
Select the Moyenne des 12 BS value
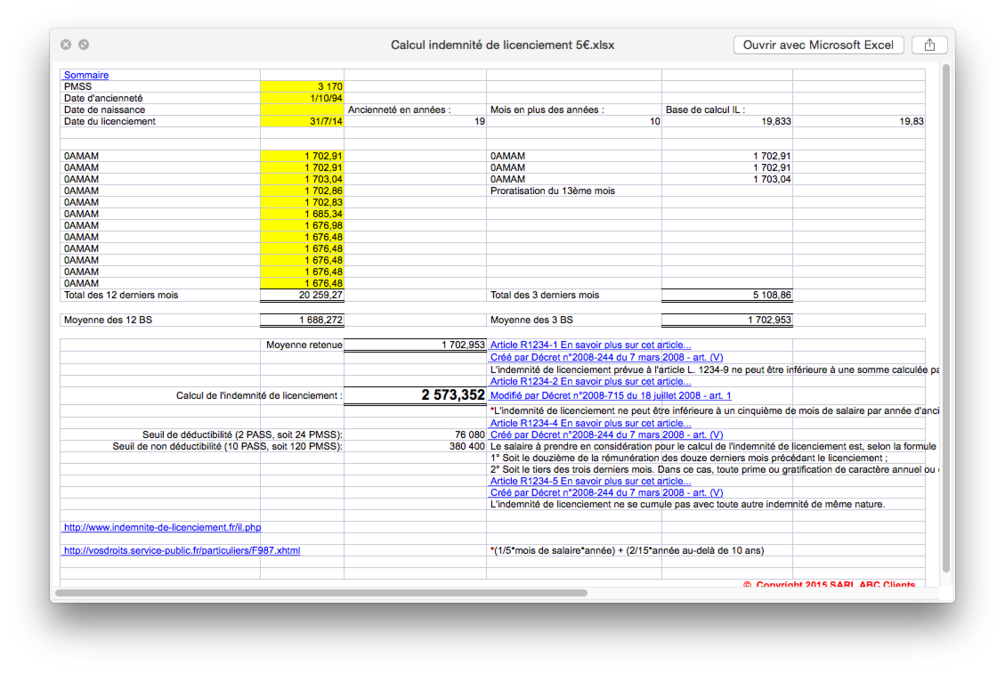(x=302, y=320)
